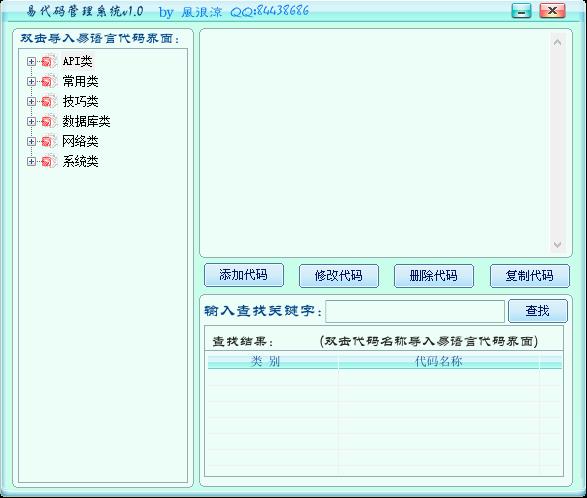
Task: Expand the 数据库类 tree node
Action: pos(31,121)
